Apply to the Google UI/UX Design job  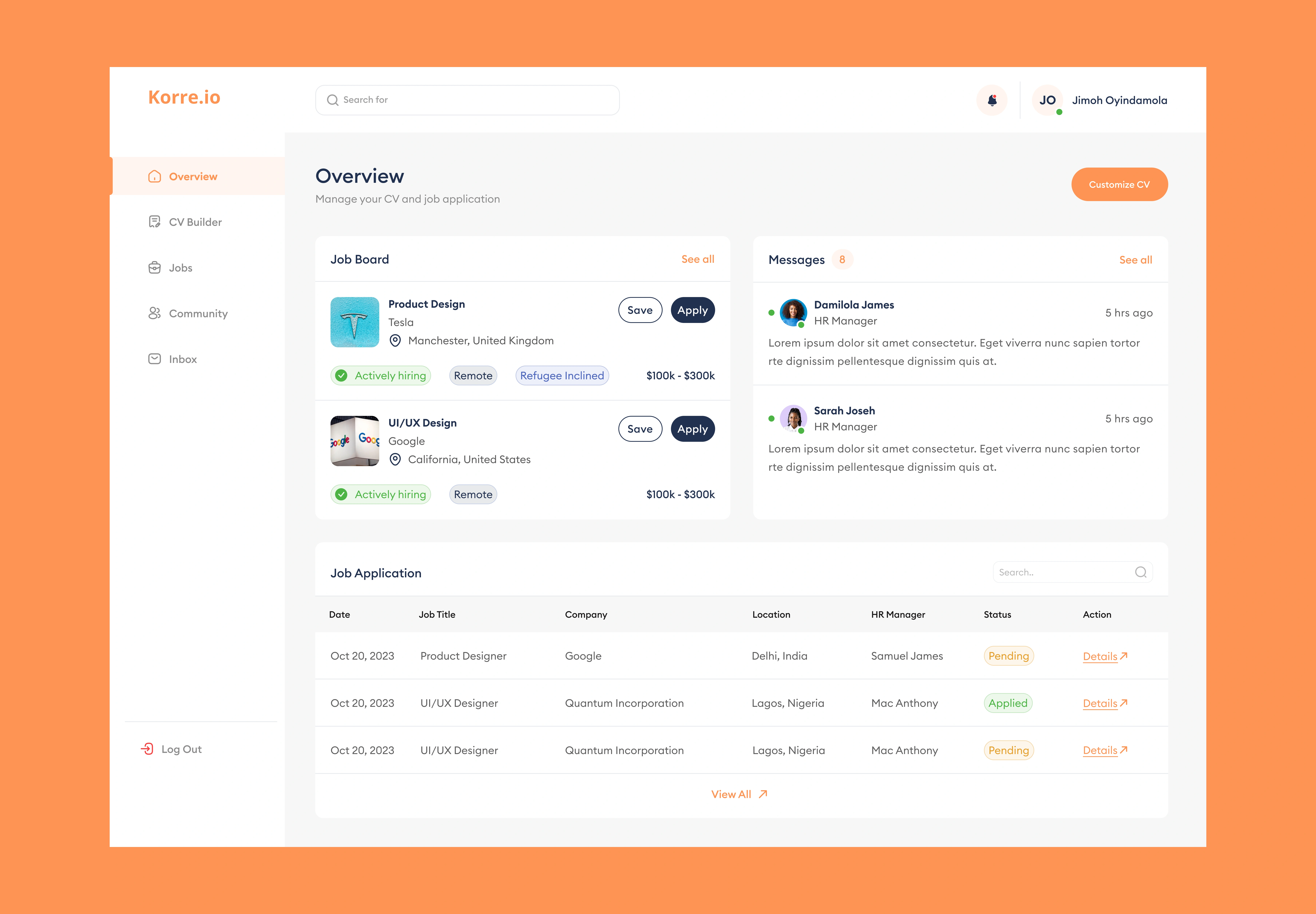pos(693,429)
